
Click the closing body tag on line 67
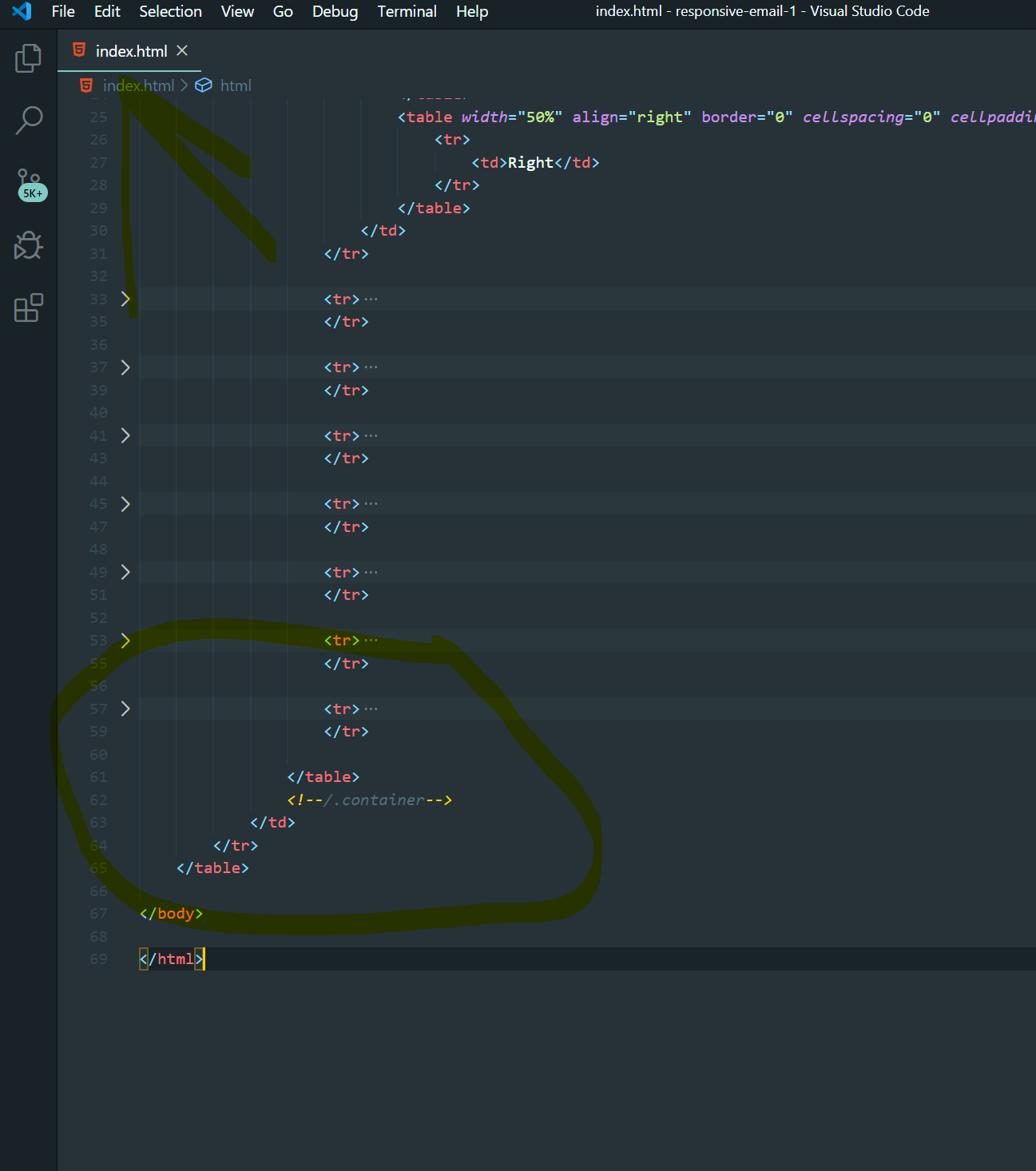(171, 913)
